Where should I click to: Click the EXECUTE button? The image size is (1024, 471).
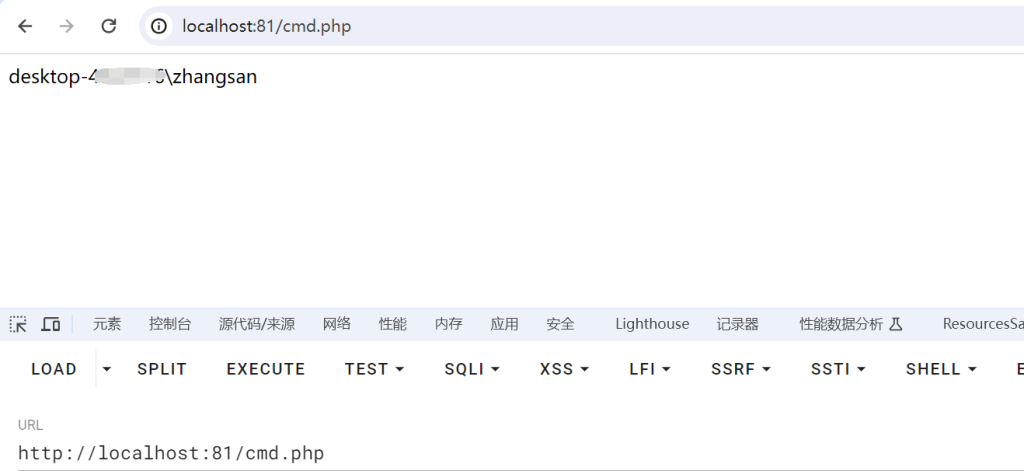point(266,369)
